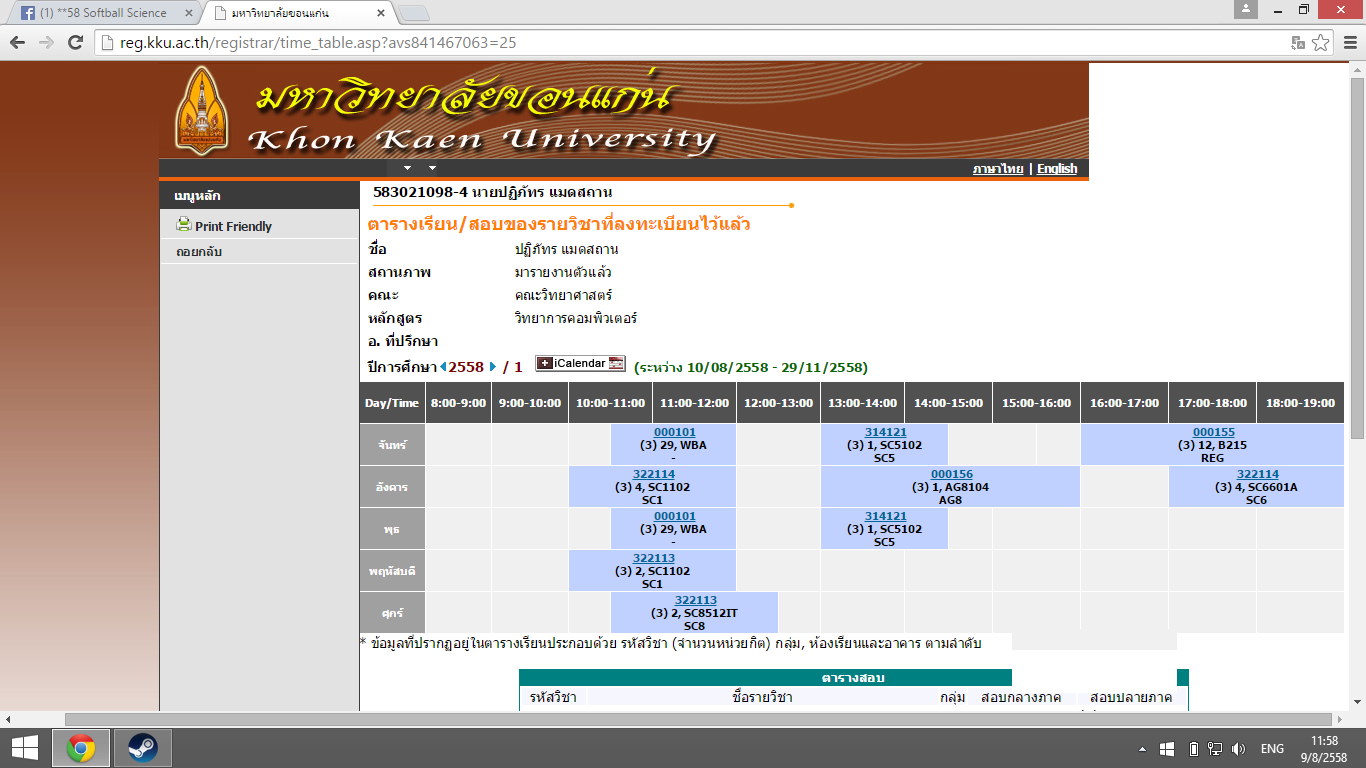Open course 000156 on Tuesday afternoon

pos(951,475)
